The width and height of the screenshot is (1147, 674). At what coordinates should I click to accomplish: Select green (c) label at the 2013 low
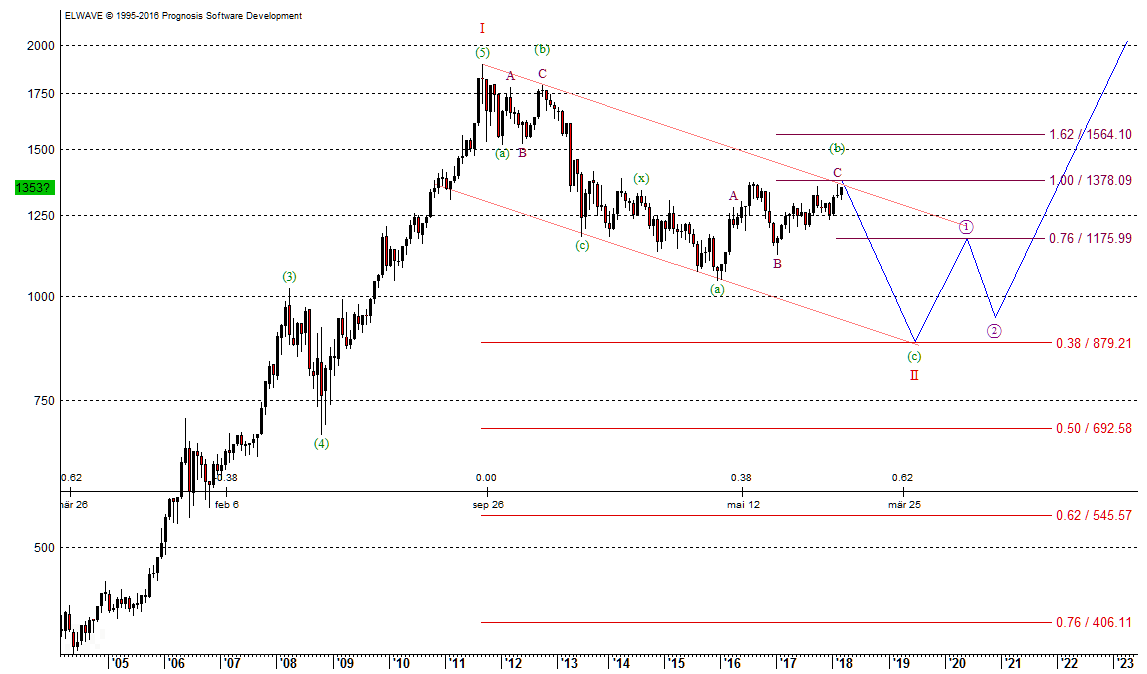(x=582, y=245)
